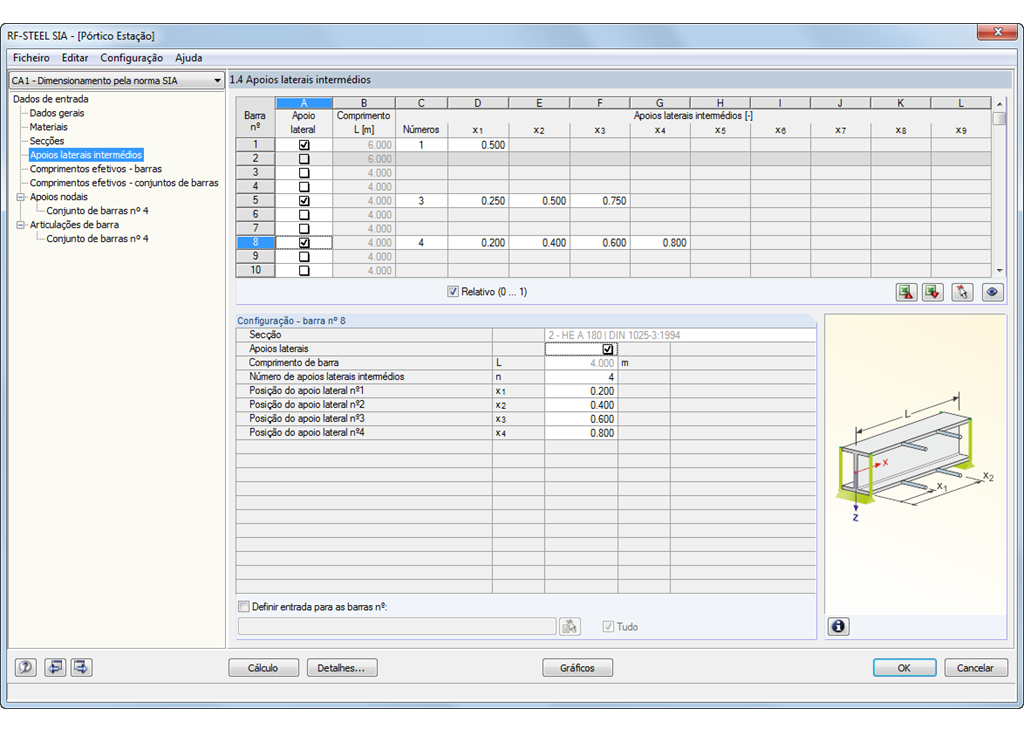Select row header for bar 10
Viewport: 1024px width, 732px height.
point(255,270)
